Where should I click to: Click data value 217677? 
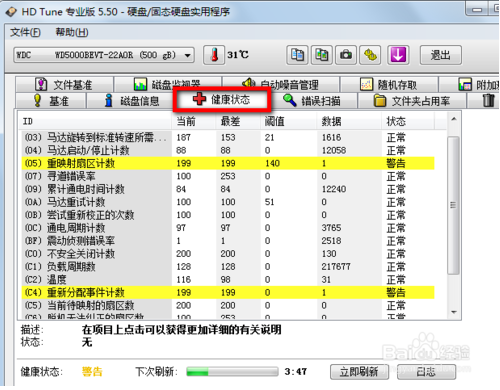coord(336,267)
